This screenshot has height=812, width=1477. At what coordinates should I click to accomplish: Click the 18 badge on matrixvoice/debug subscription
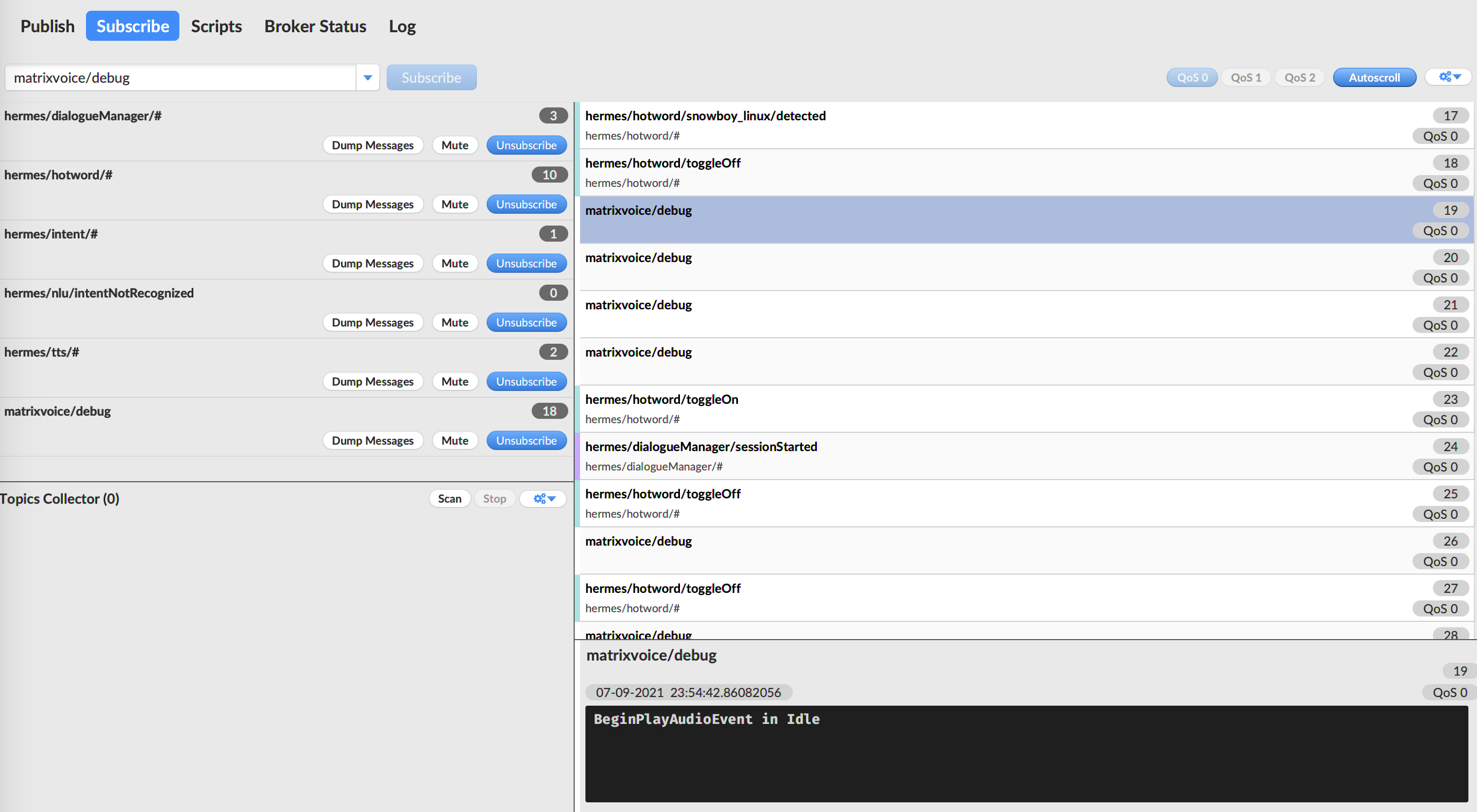click(x=549, y=411)
